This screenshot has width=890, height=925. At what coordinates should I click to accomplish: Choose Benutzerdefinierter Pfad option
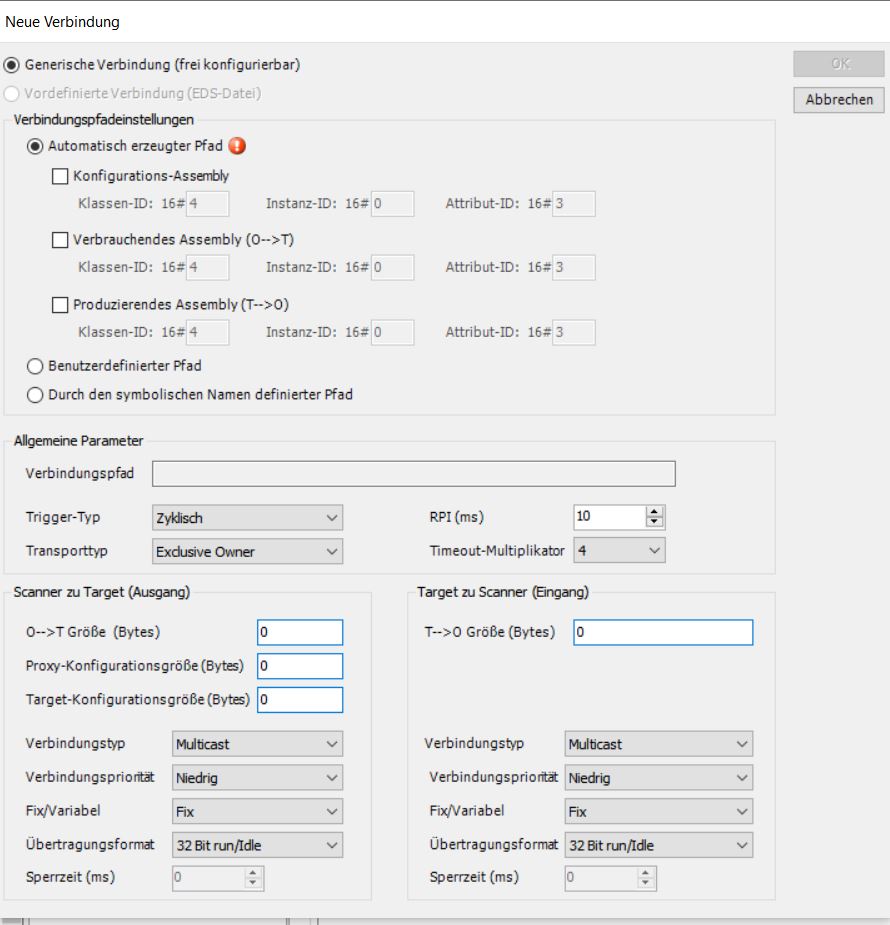coord(35,366)
